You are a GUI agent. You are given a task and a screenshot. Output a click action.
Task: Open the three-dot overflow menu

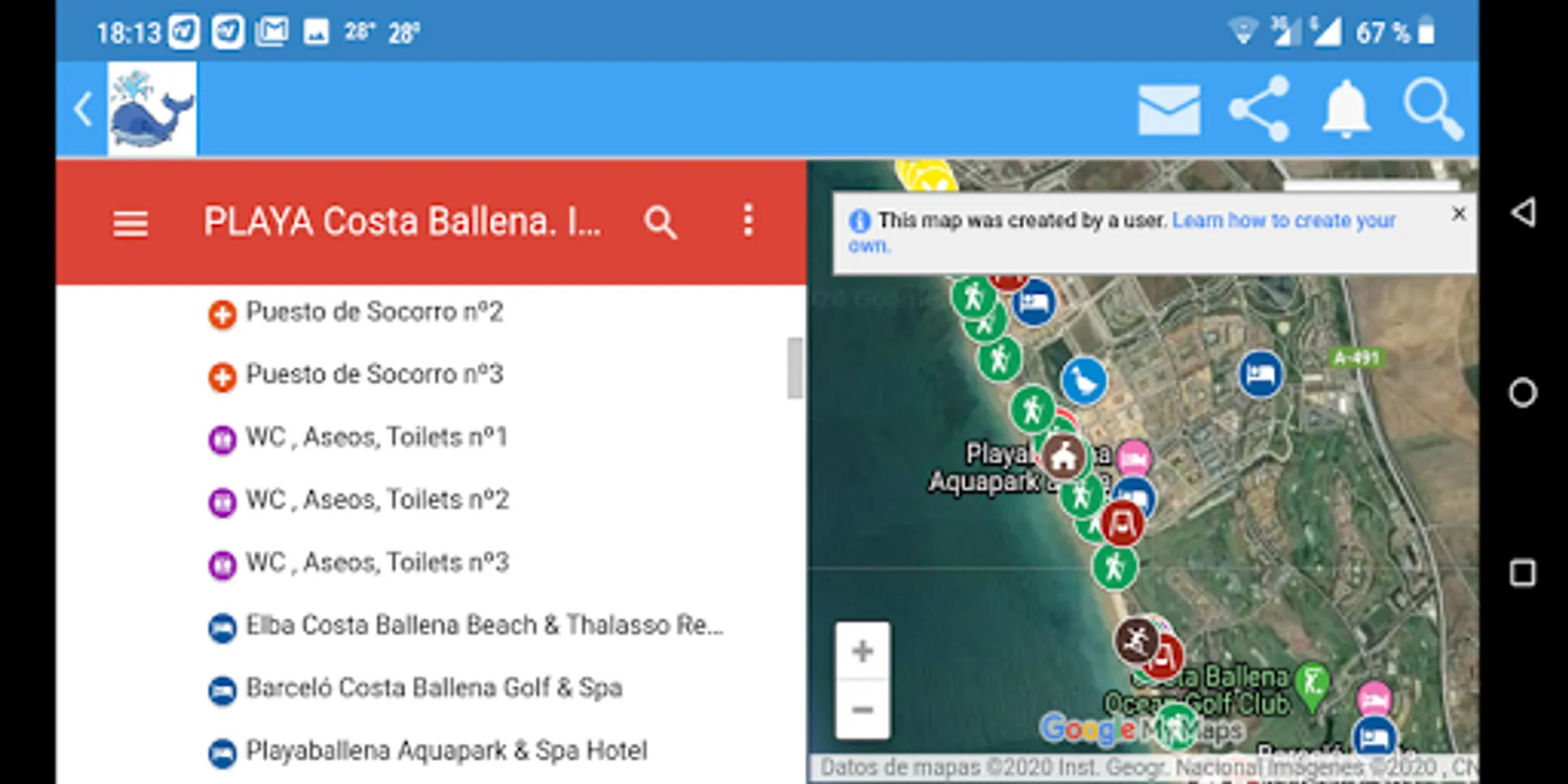tap(748, 221)
